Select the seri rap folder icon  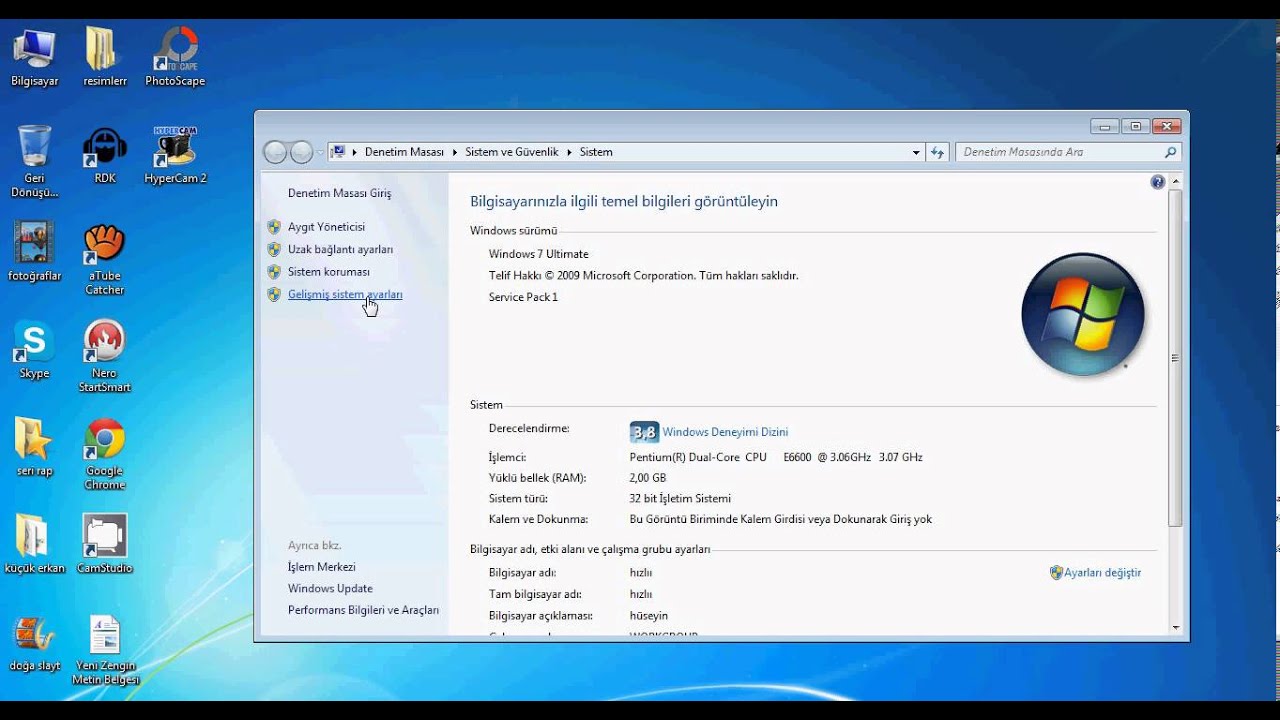(34, 448)
